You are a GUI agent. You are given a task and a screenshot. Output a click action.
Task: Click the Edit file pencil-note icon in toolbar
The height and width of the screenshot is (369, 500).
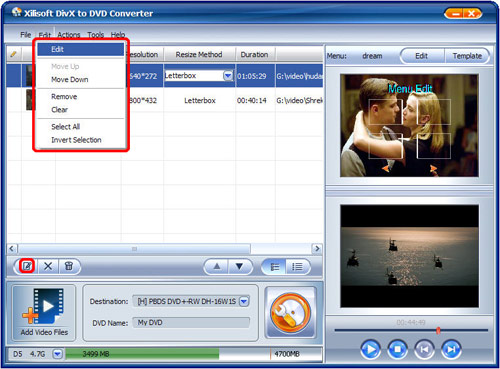click(27, 266)
